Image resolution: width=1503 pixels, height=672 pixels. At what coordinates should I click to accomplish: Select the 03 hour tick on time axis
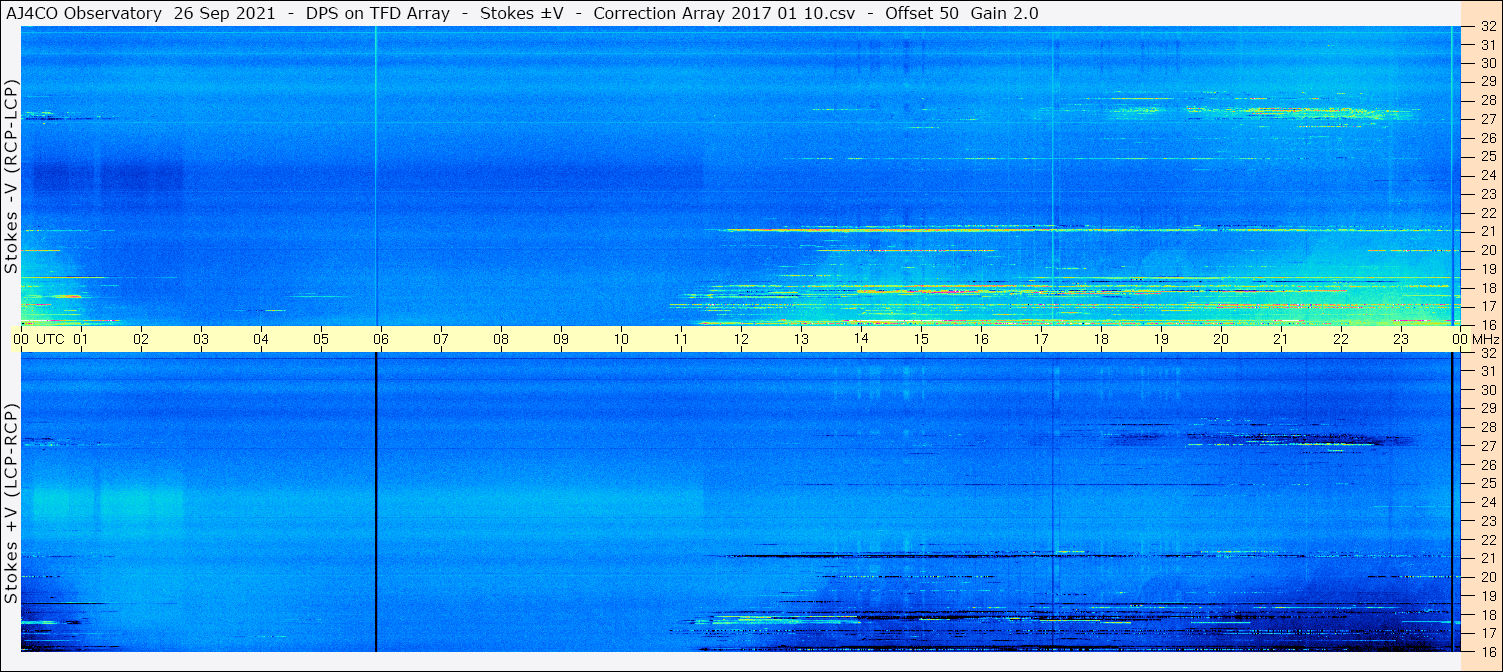[x=201, y=339]
